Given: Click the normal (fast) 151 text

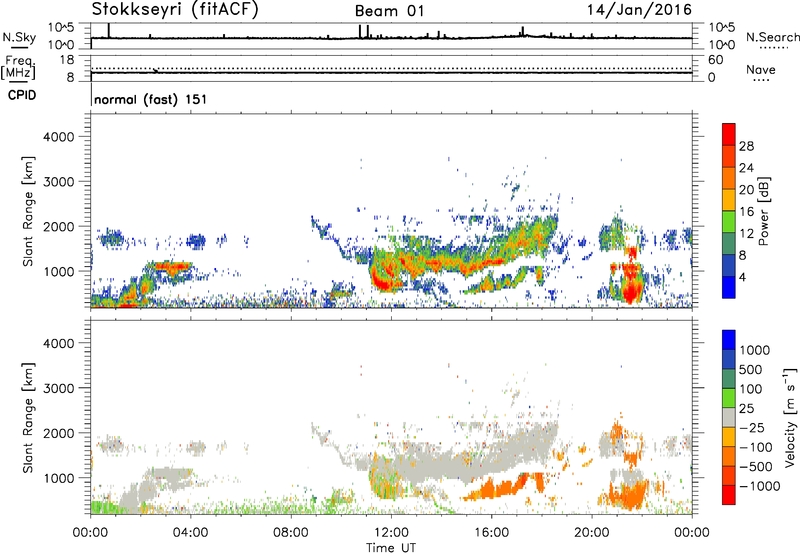Looking at the screenshot, I should tap(151, 99).
